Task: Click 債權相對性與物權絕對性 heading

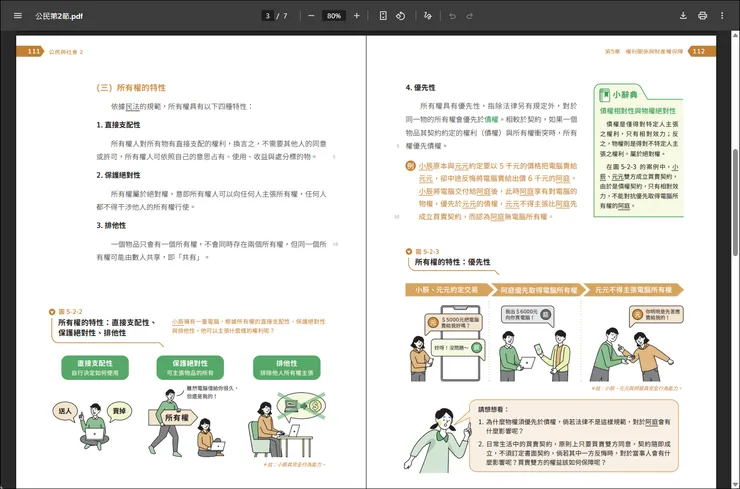Action: [x=638, y=111]
